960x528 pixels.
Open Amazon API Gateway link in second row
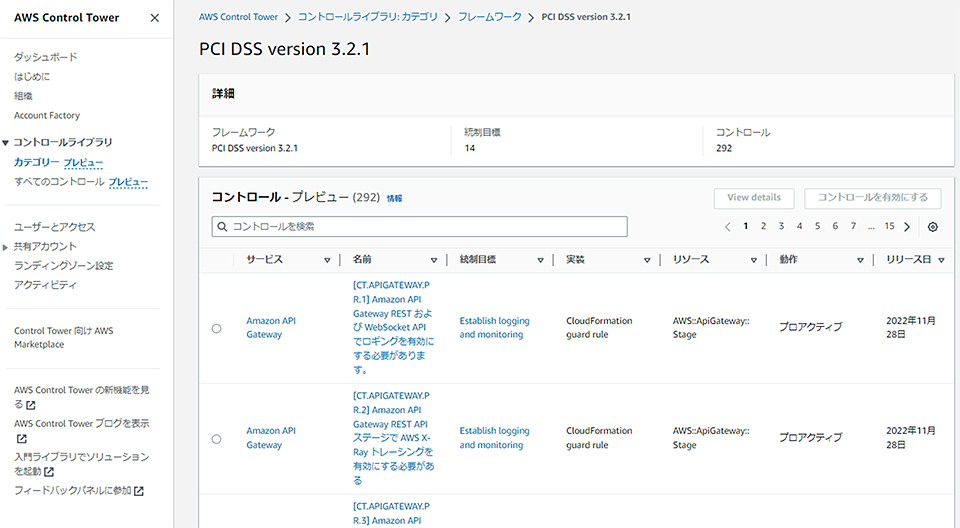[x=271, y=438]
